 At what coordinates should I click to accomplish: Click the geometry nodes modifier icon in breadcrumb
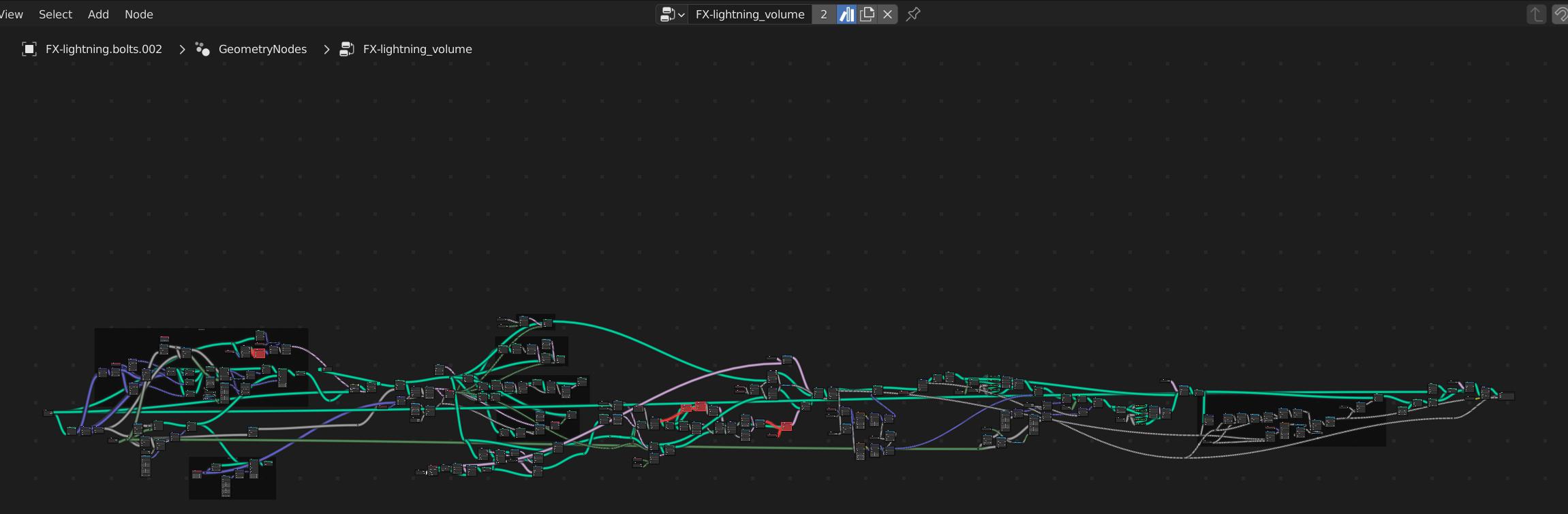[x=202, y=49]
